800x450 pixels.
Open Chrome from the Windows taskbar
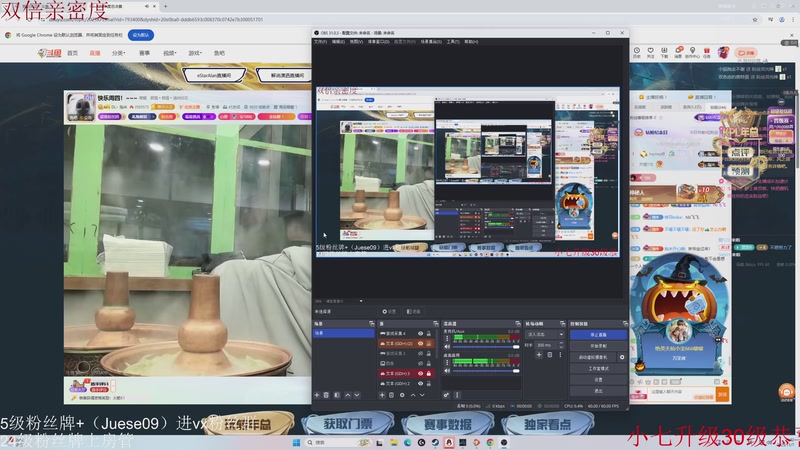point(490,442)
